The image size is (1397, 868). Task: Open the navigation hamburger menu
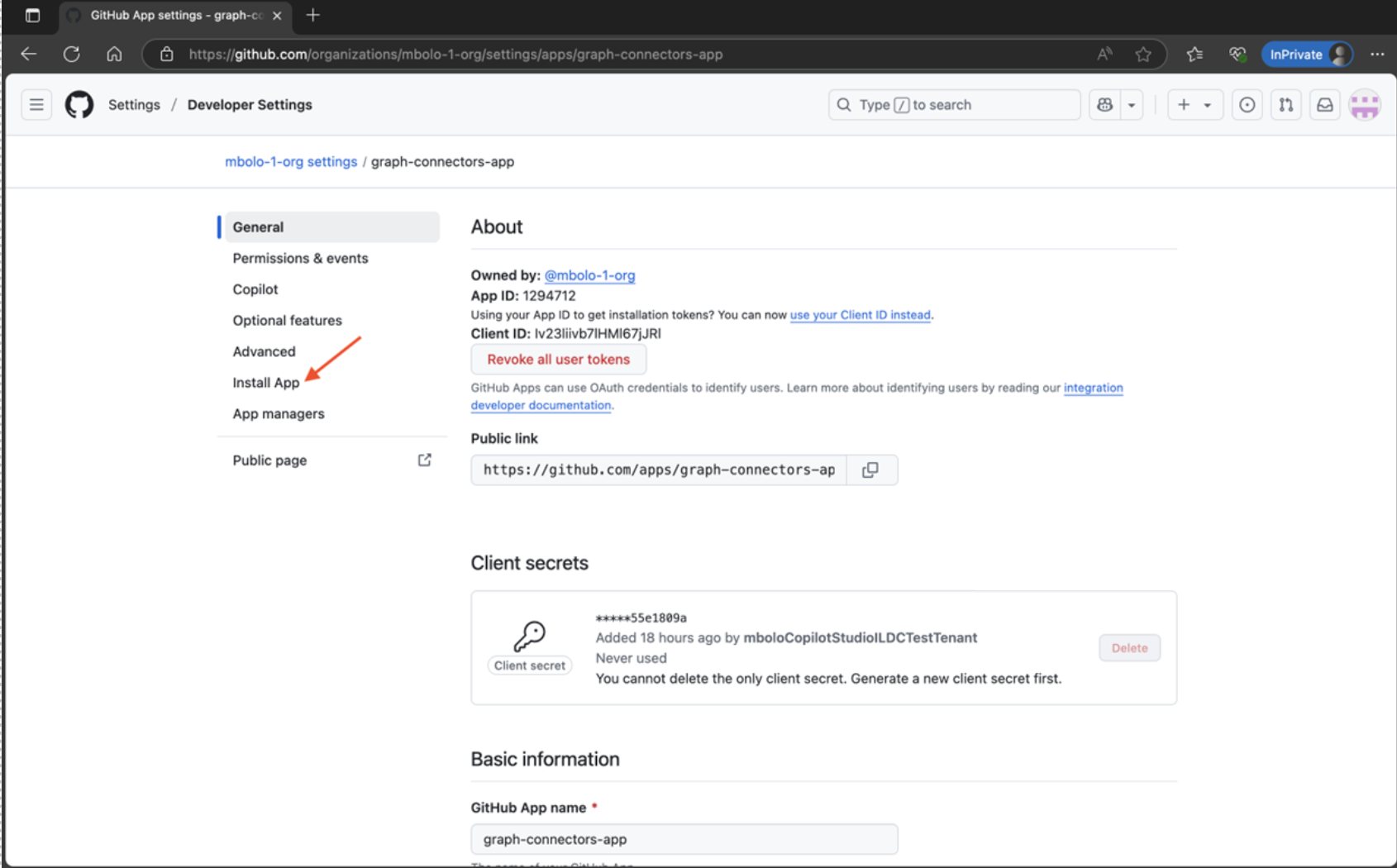pos(36,104)
